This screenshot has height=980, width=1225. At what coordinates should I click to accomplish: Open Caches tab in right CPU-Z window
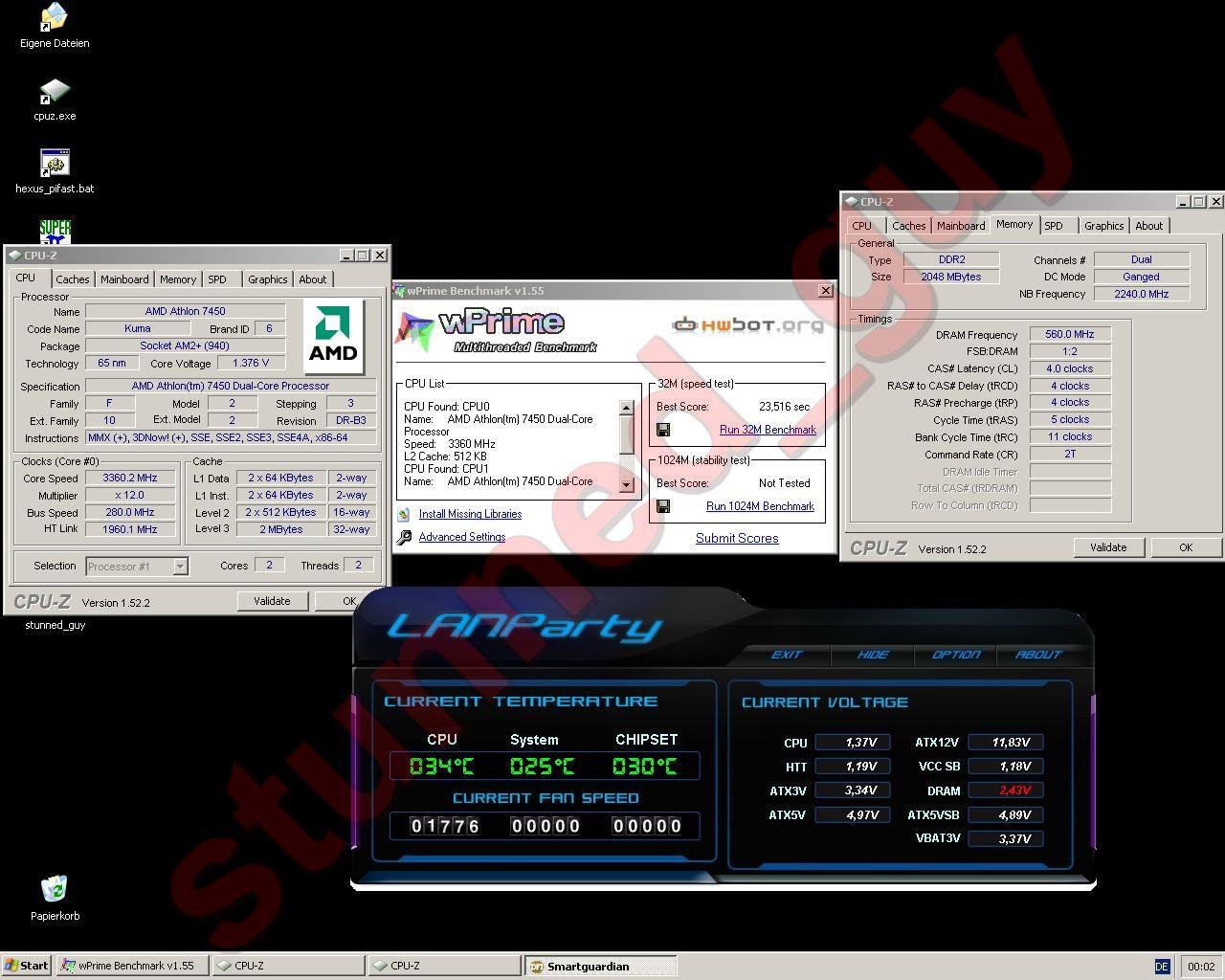pos(908,226)
